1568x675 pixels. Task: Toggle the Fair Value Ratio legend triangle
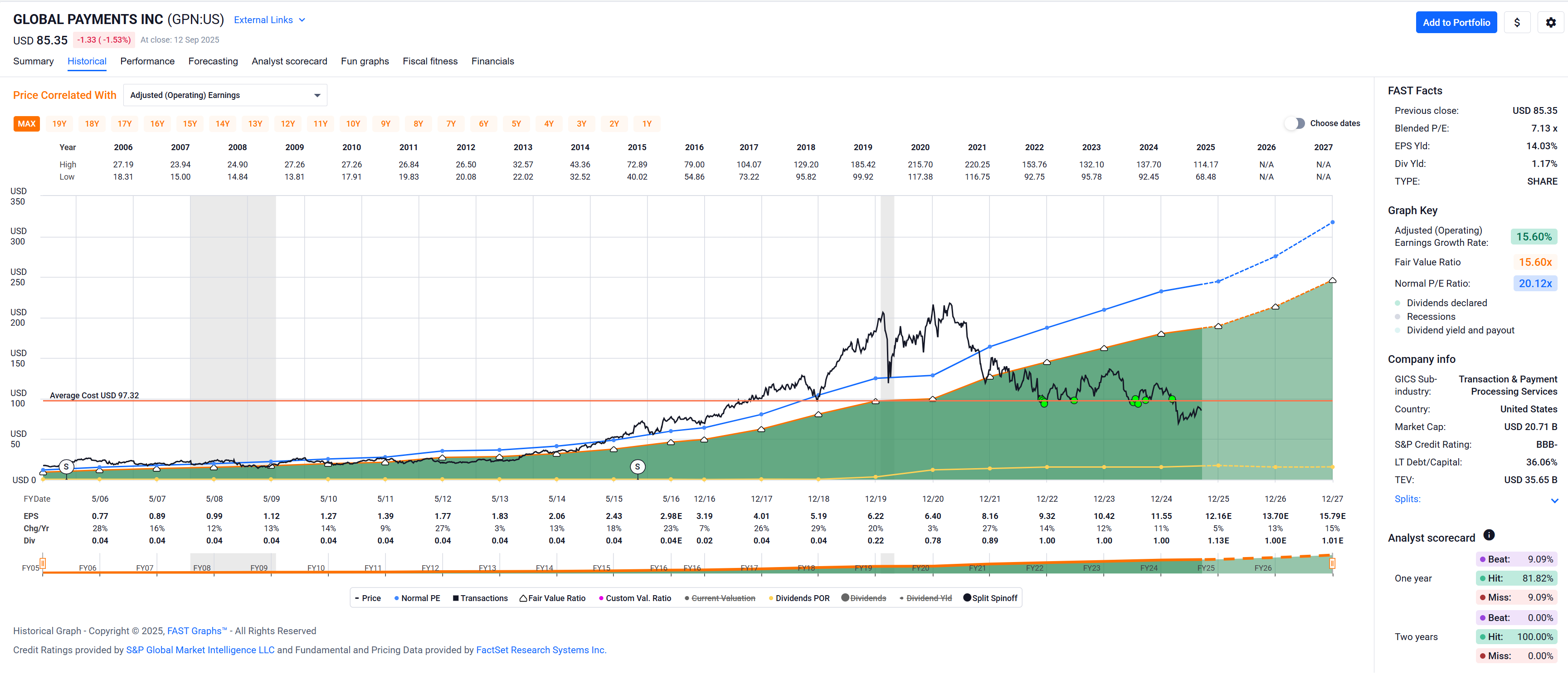[523, 599]
